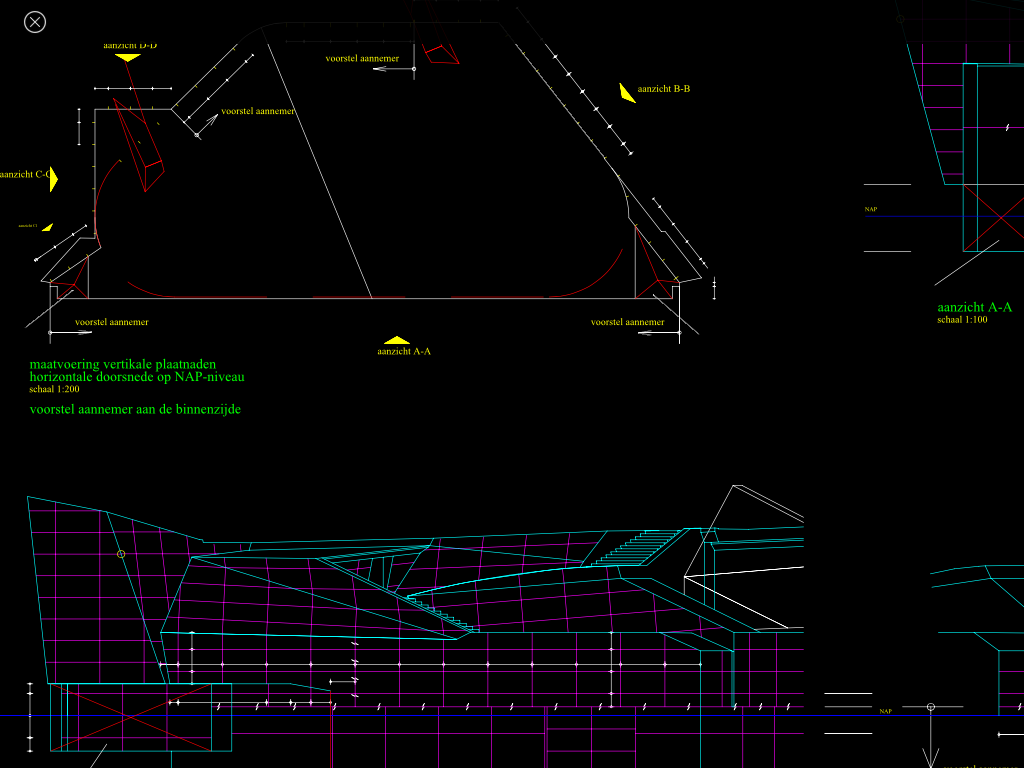Click the bottom-right 'voorstel aannemer' label in plan

[627, 322]
